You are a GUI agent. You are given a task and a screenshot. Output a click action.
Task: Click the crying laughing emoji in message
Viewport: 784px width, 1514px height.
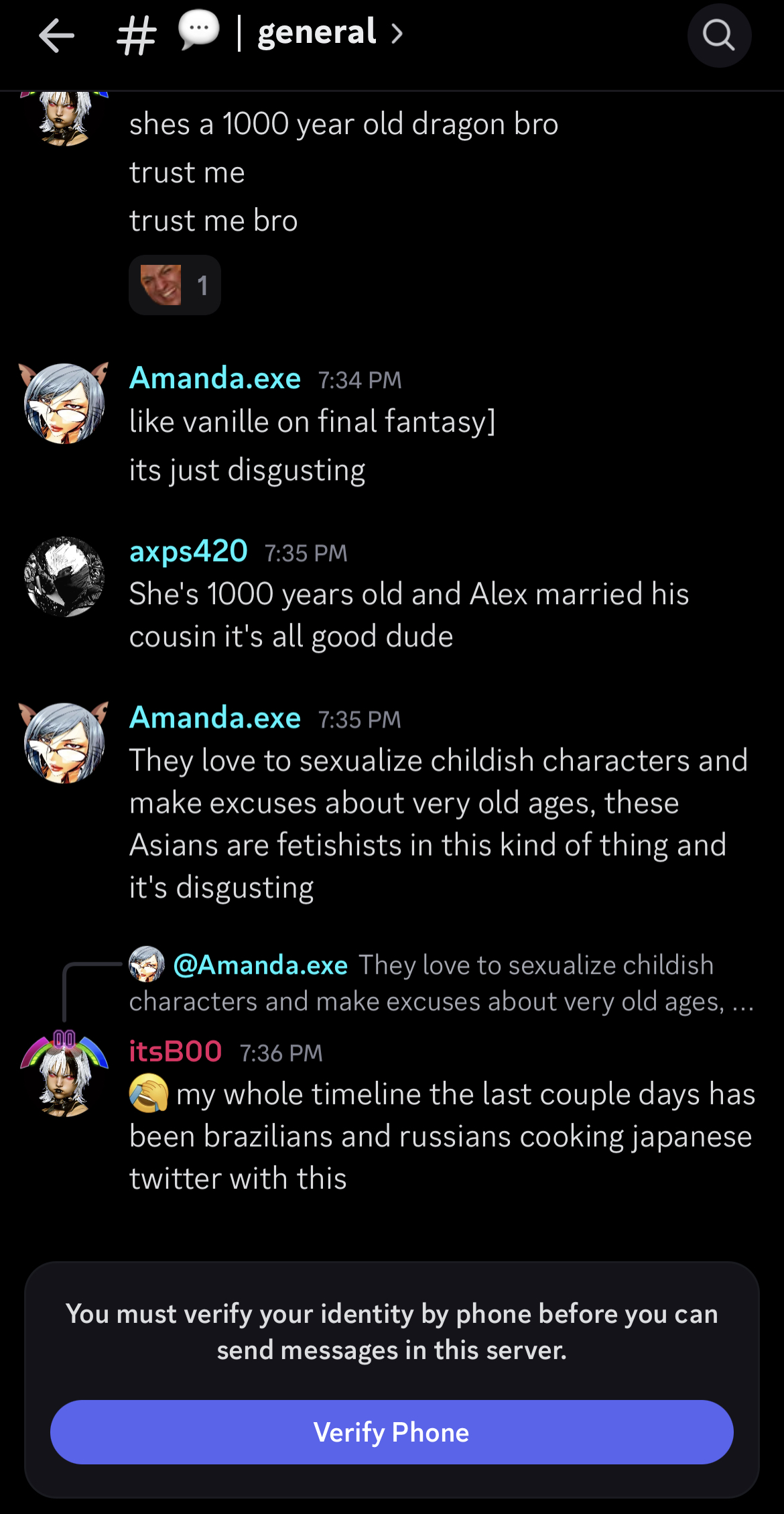pyautogui.click(x=149, y=1093)
